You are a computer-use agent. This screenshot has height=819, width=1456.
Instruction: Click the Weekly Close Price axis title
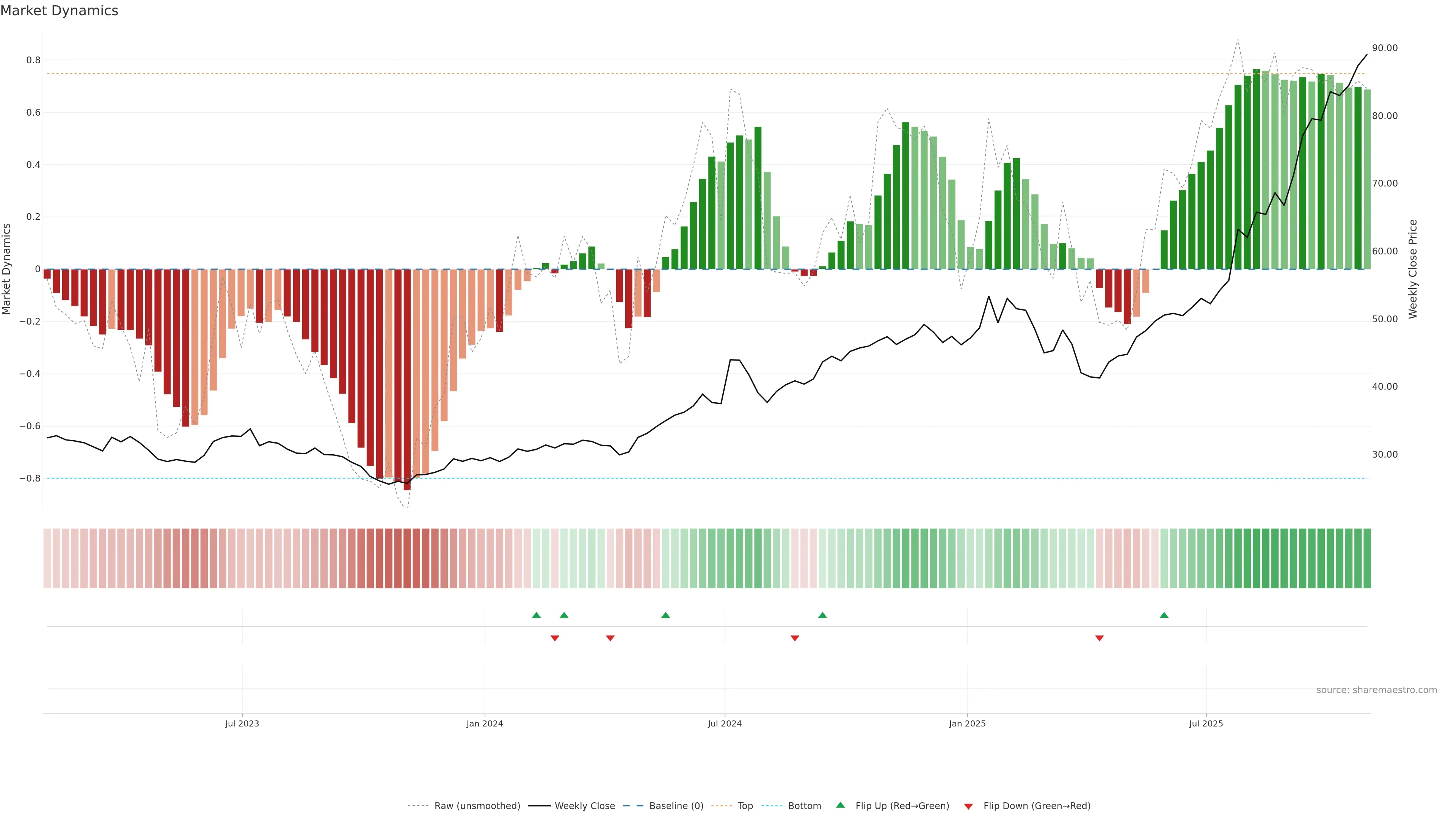click(1412, 269)
